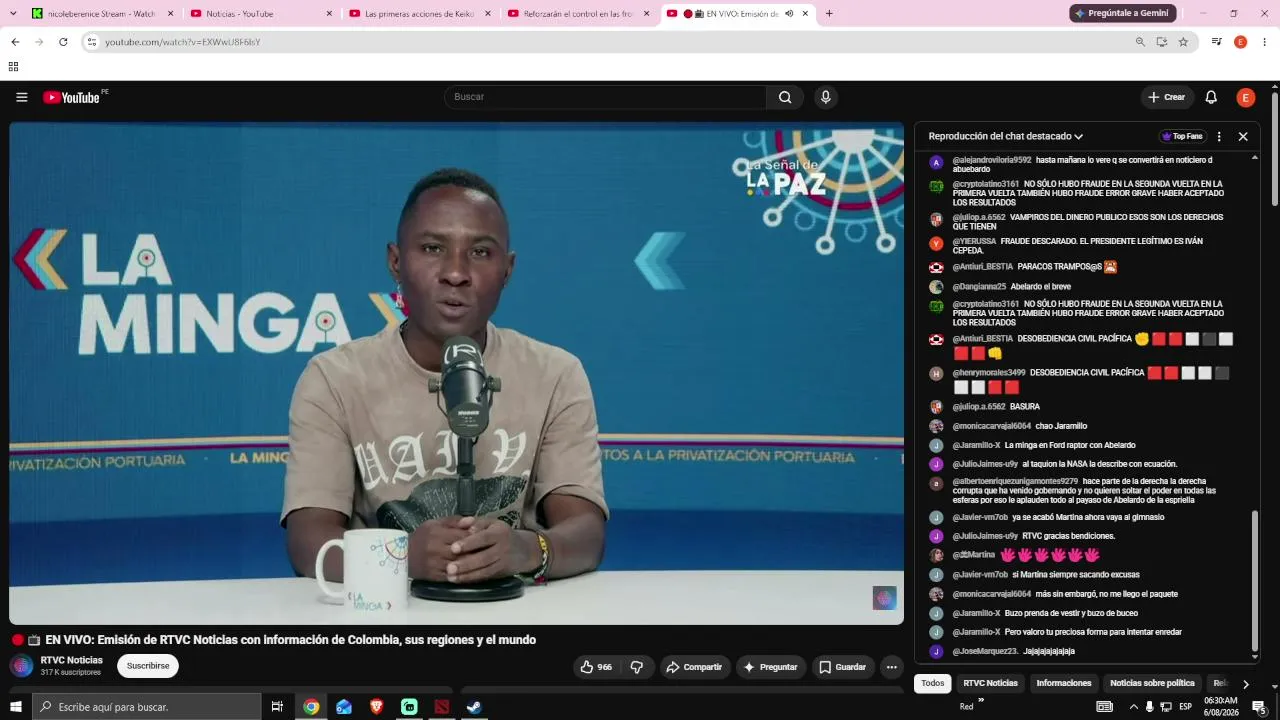Close the live chat panel
This screenshot has height=720, width=1280.
(x=1243, y=136)
